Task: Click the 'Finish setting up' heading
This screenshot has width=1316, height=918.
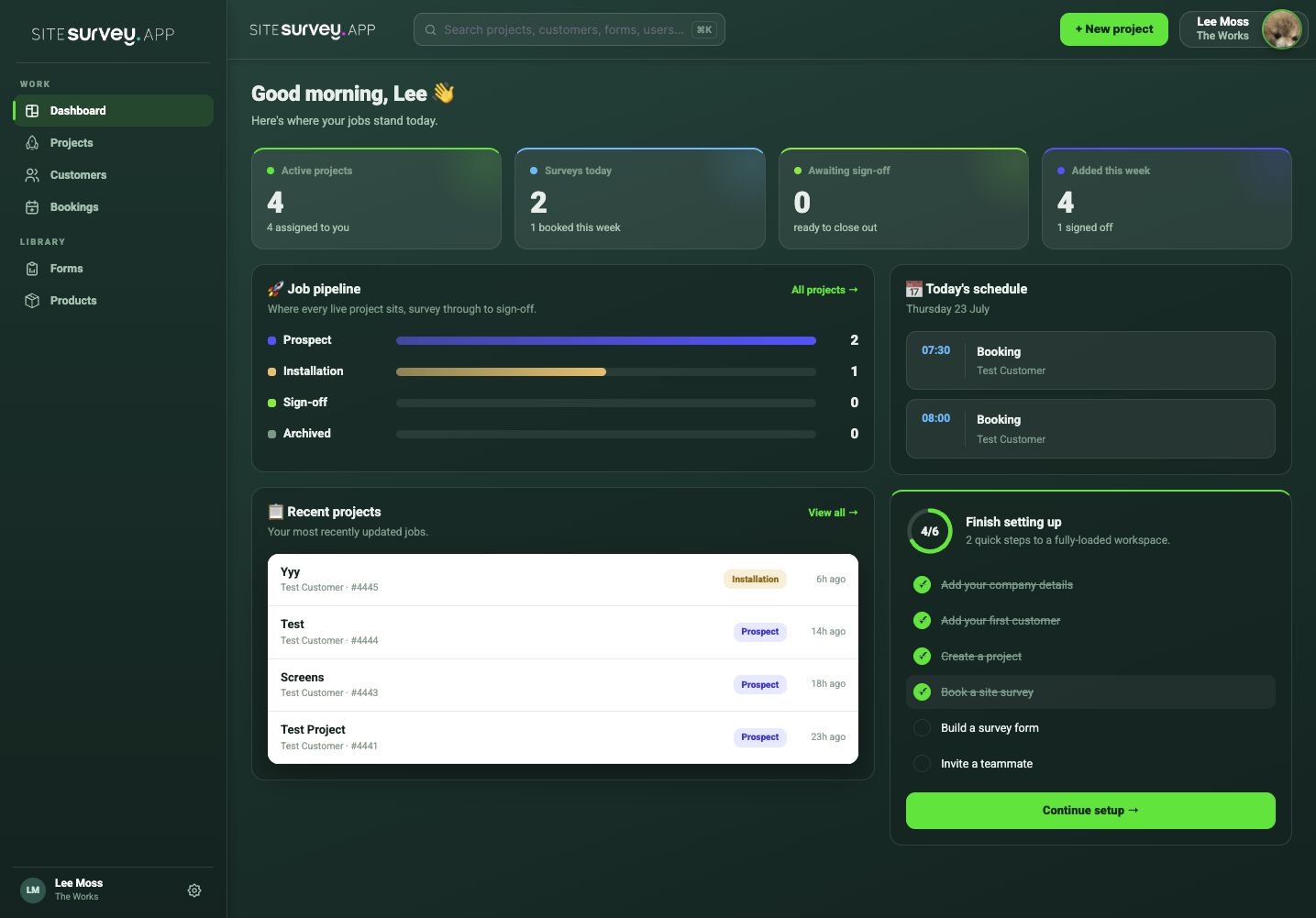Action: pos(1013,522)
